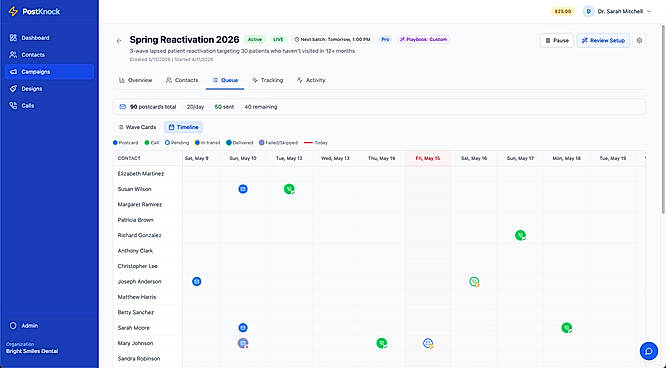Open the chat support bubble
This screenshot has width=666, height=368.
tap(649, 351)
